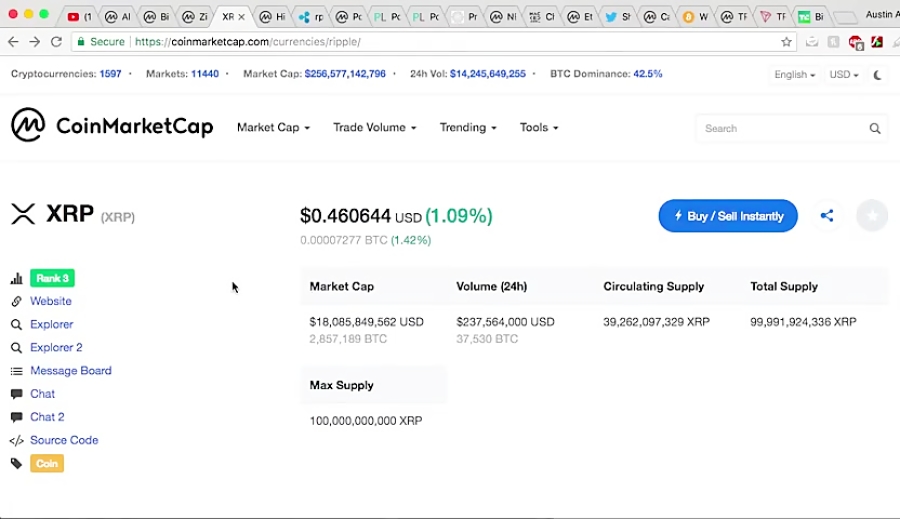Open the Explorer link
This screenshot has height=519, width=900.
click(x=52, y=325)
